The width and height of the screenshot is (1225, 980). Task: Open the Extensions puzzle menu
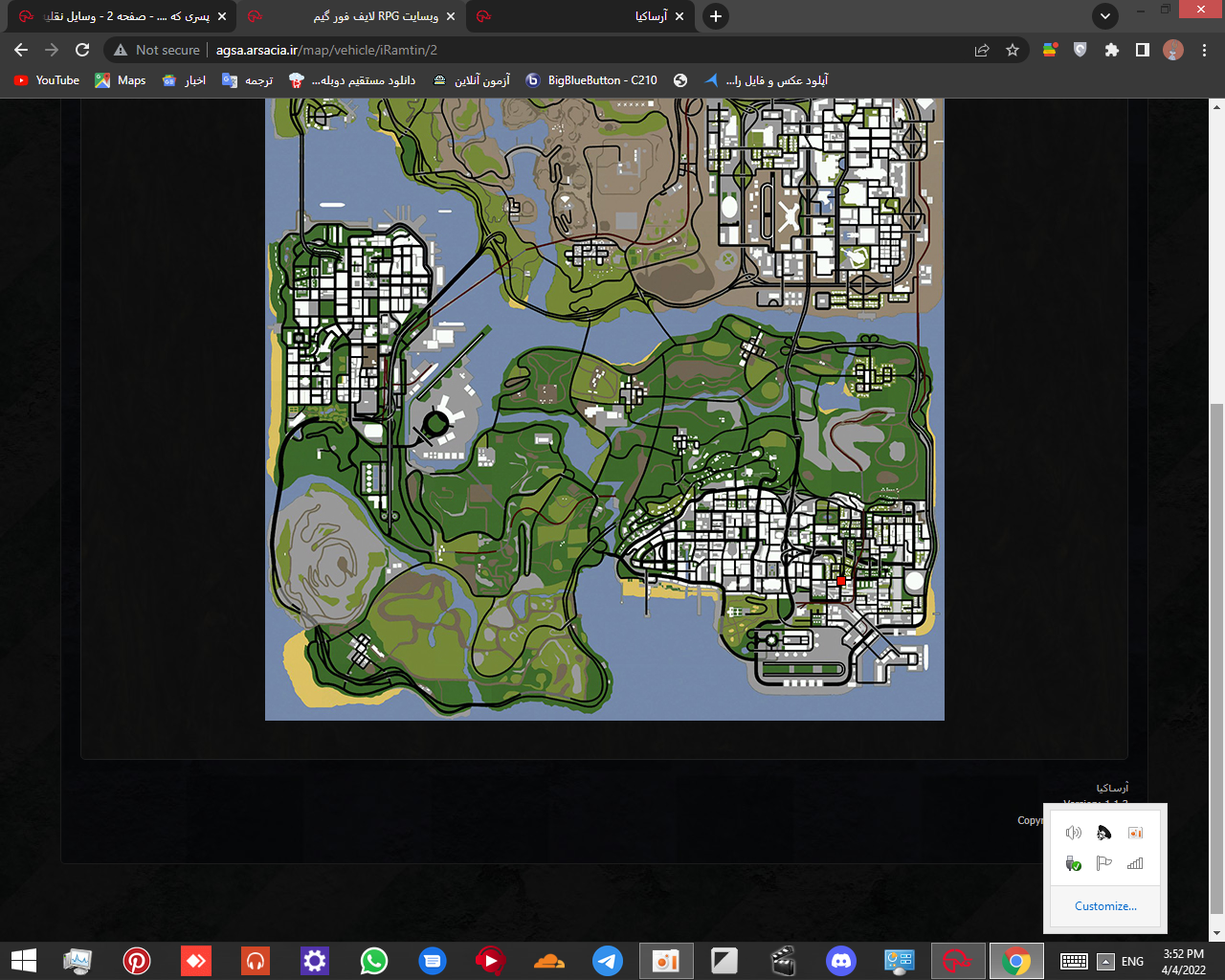(x=1111, y=50)
